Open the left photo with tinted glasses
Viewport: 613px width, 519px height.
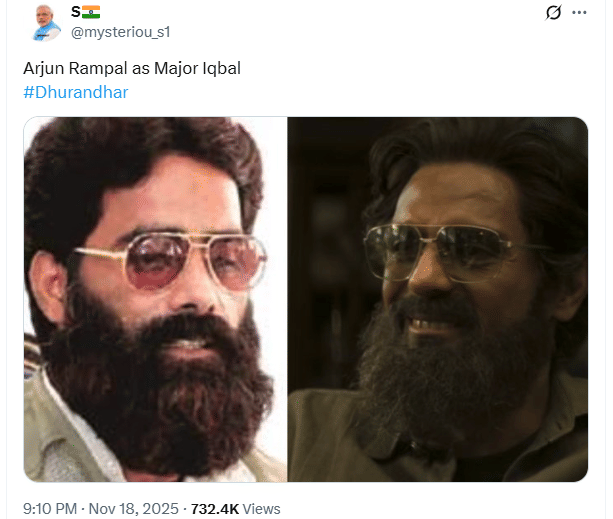point(156,299)
